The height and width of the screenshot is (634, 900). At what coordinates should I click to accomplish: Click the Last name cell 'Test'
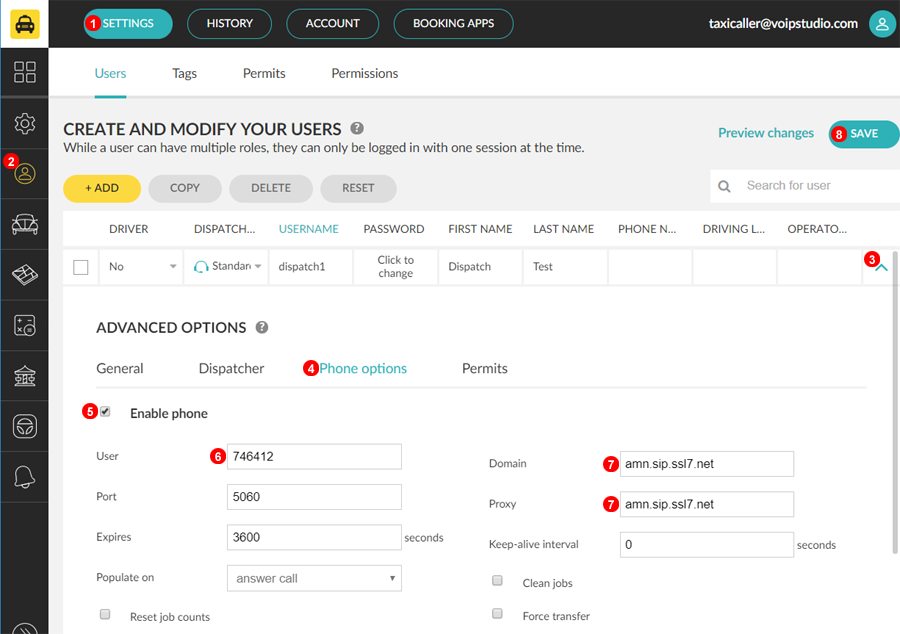565,267
